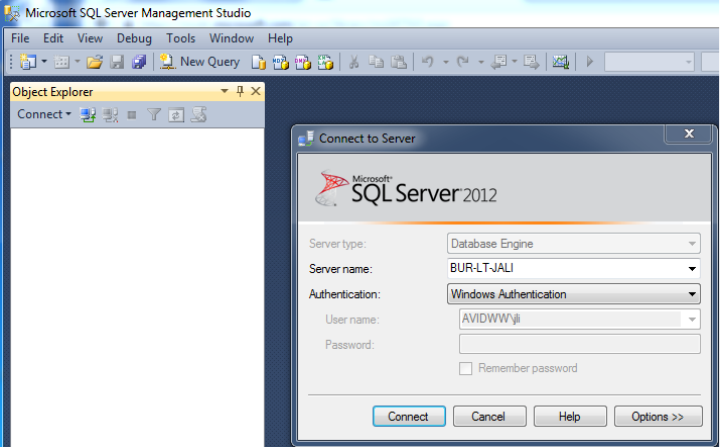Click the New Project toolbar icon
The height and width of the screenshot is (447, 720).
coord(28,62)
